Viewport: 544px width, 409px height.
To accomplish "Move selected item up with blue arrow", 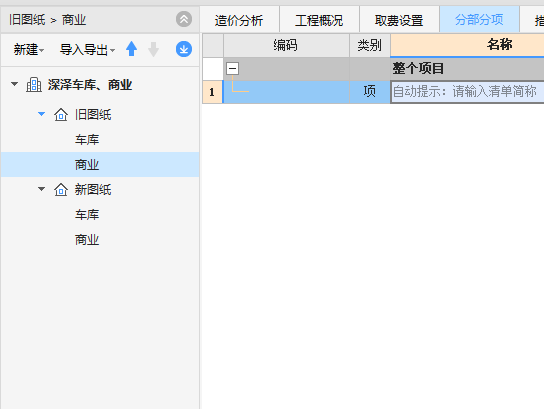I will click(x=131, y=49).
